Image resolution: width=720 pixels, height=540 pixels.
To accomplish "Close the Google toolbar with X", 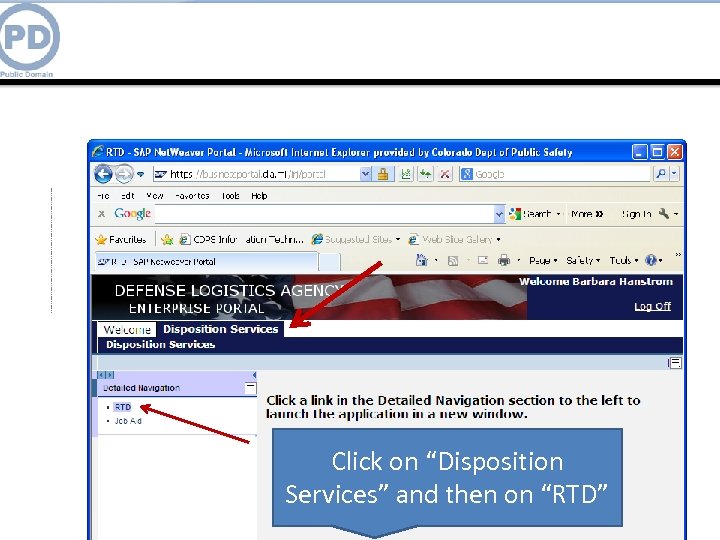I will 101,214.
